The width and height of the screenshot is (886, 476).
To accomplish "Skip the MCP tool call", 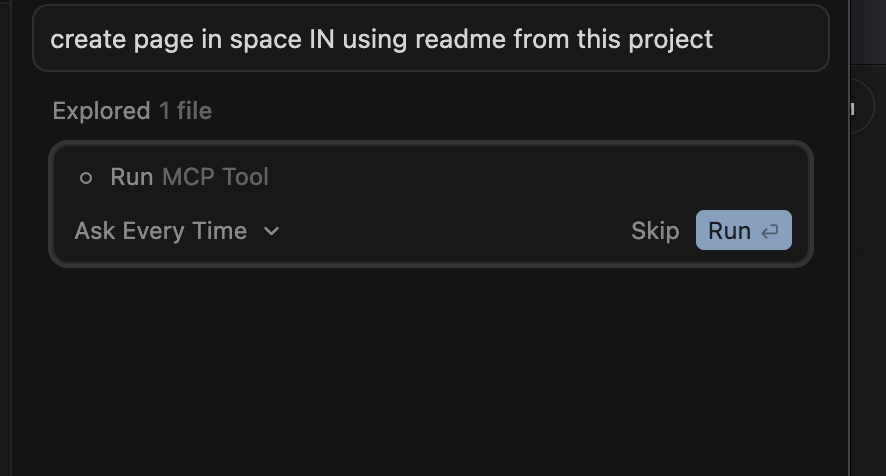I will point(655,231).
